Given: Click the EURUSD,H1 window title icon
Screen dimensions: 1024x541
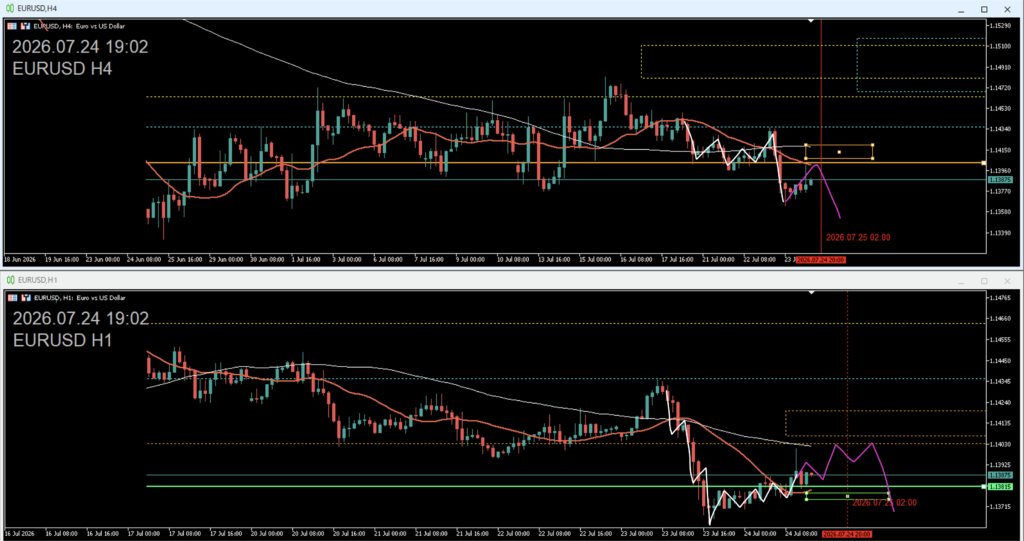Looking at the screenshot, I should (10, 280).
